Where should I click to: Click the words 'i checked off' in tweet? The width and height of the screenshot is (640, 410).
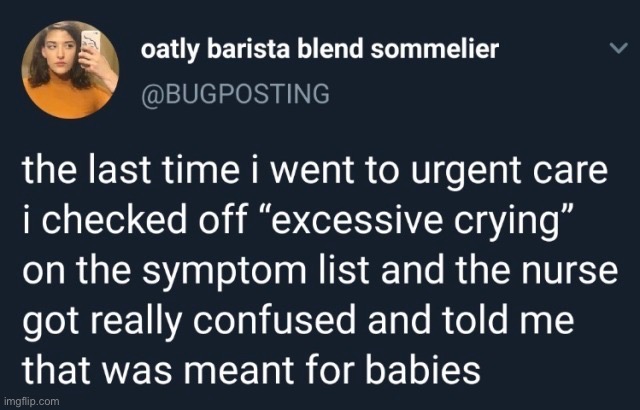135,221
